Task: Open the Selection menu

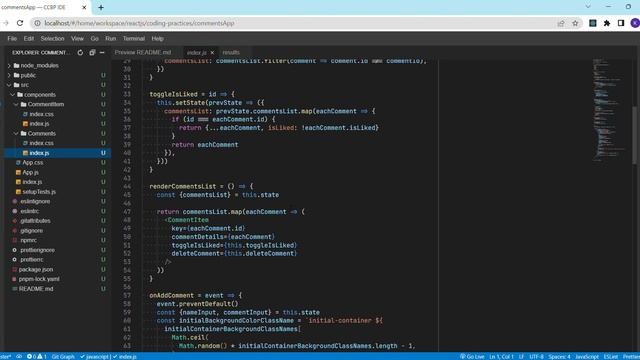Action: [x=52, y=38]
